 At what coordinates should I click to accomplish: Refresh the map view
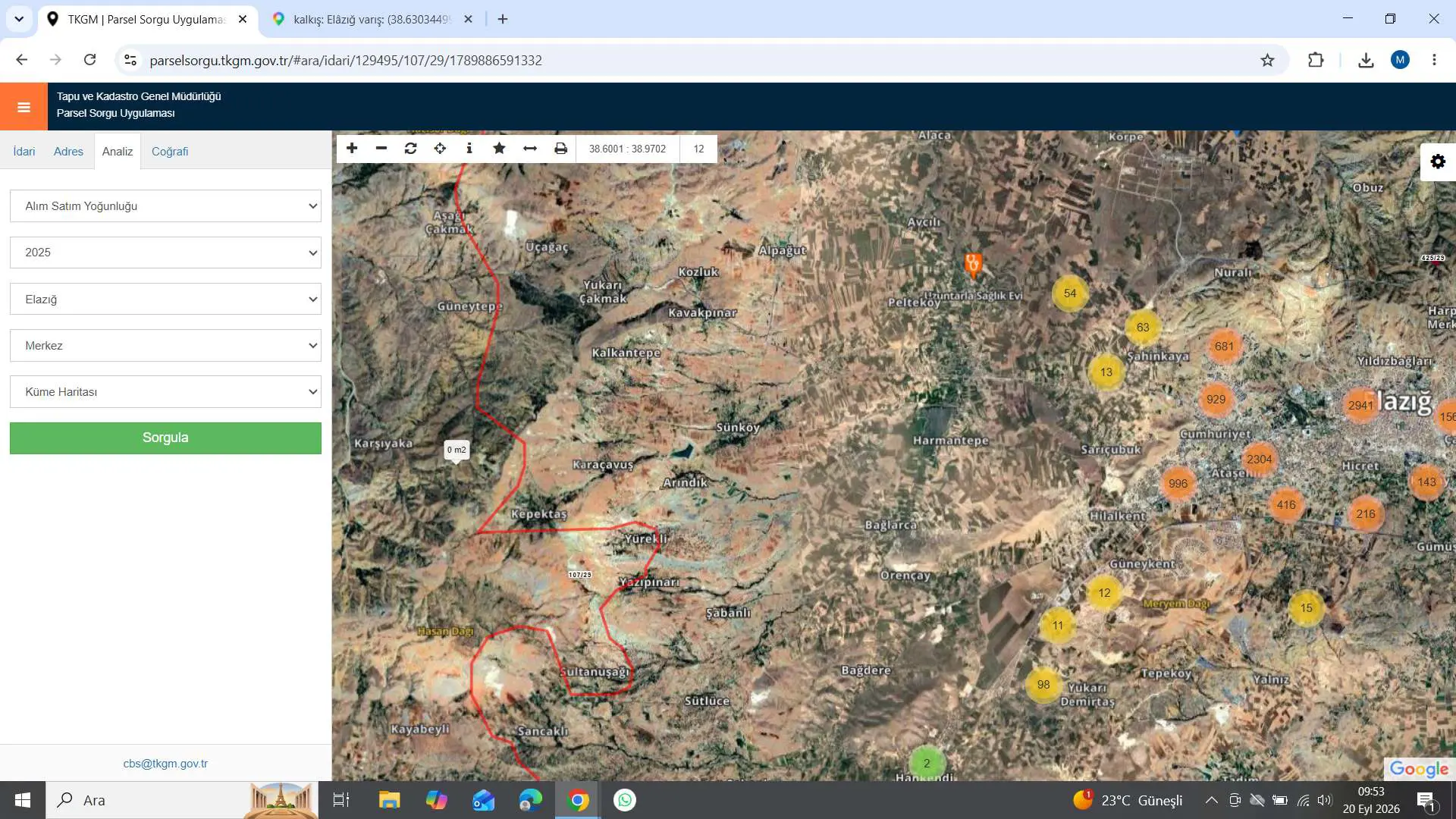coord(411,149)
